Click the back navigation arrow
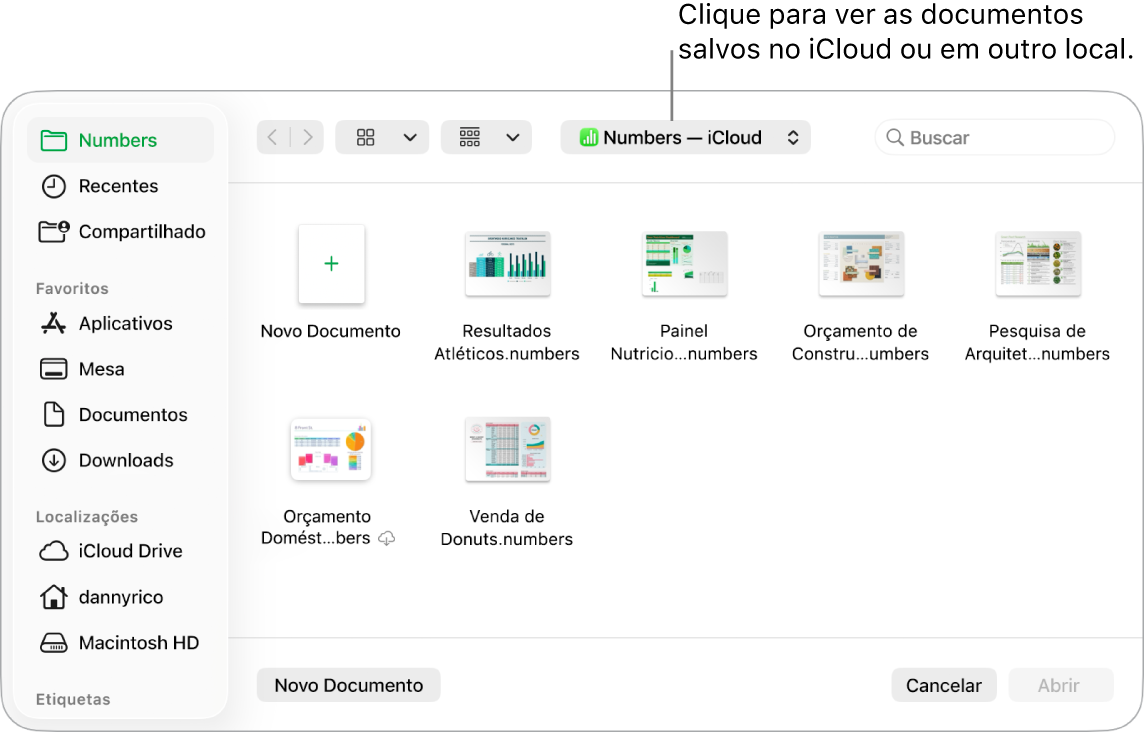The width and height of the screenshot is (1144, 734). tap(272, 137)
